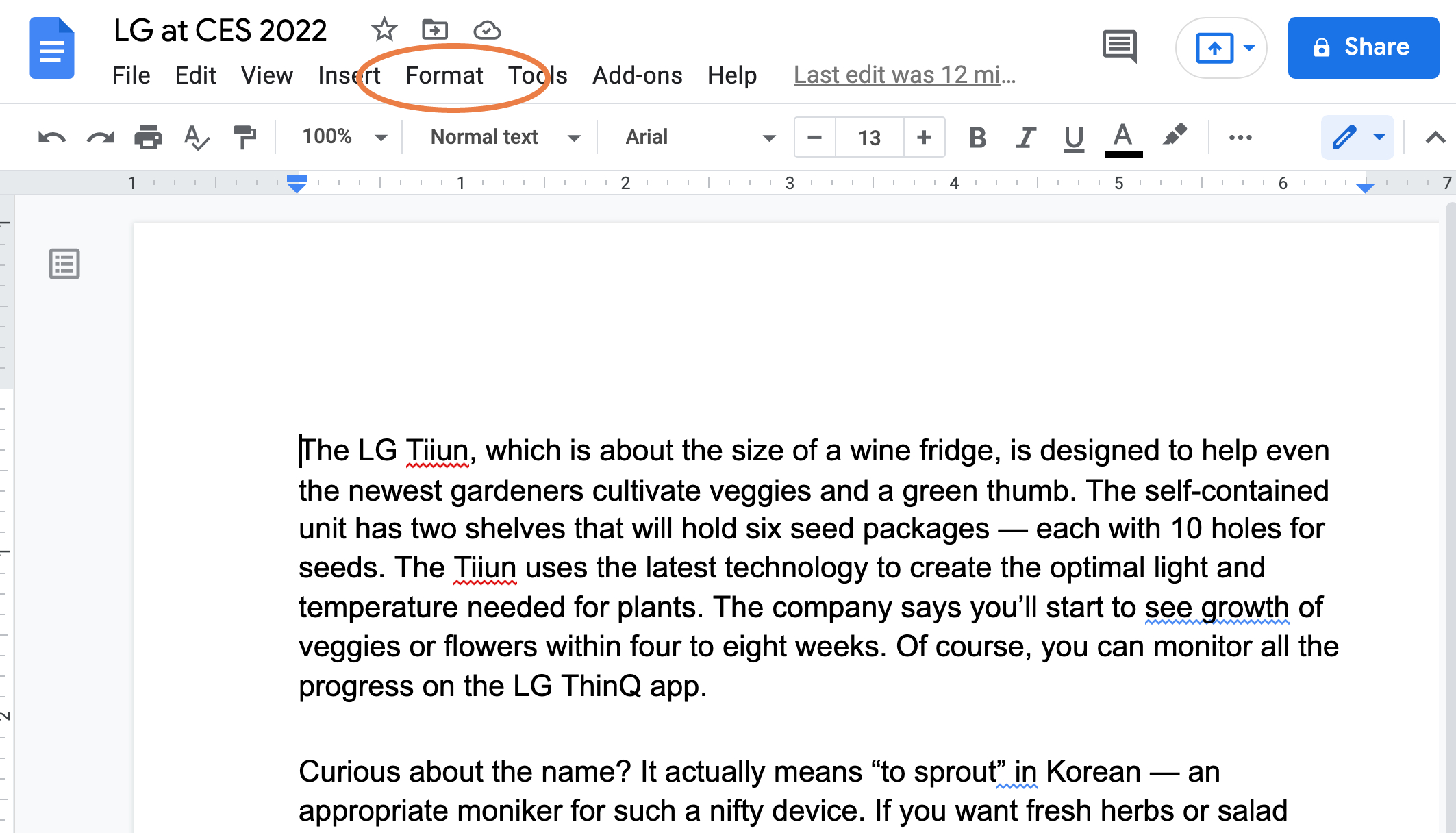This screenshot has height=833, width=1456.
Task: Open the Format menu
Action: [x=443, y=74]
